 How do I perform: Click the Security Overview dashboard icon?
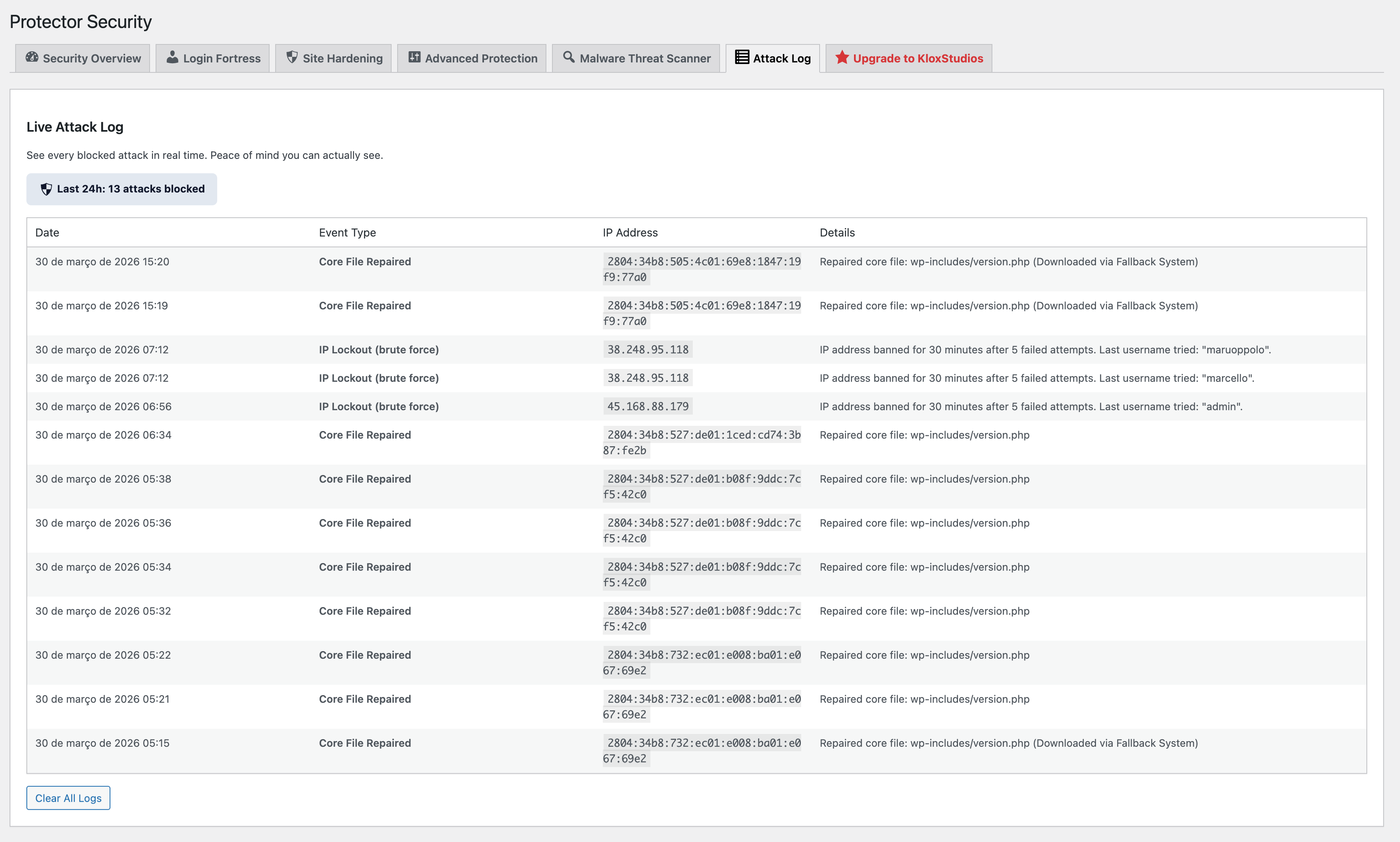click(x=32, y=57)
